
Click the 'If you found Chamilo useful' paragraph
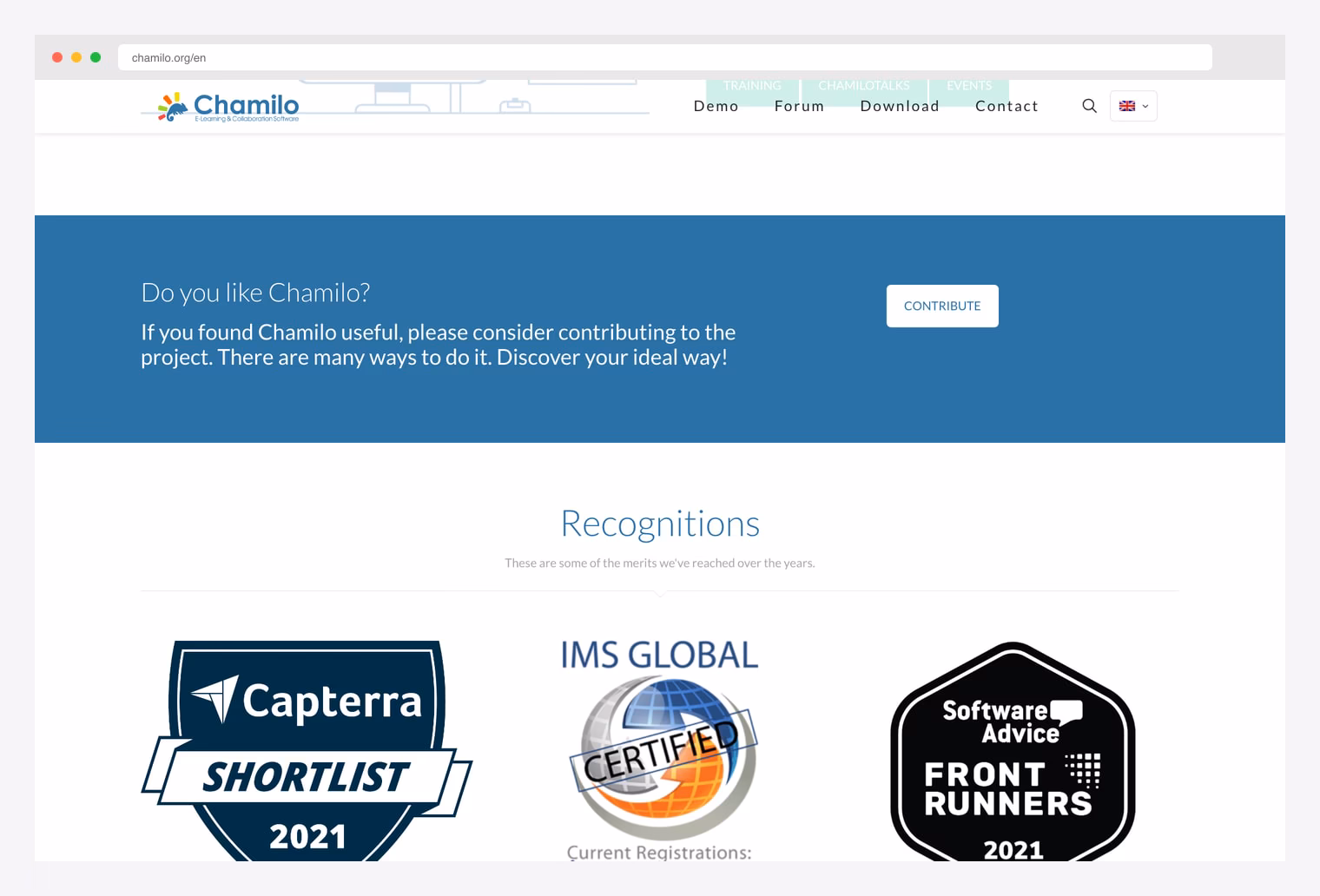[438, 345]
